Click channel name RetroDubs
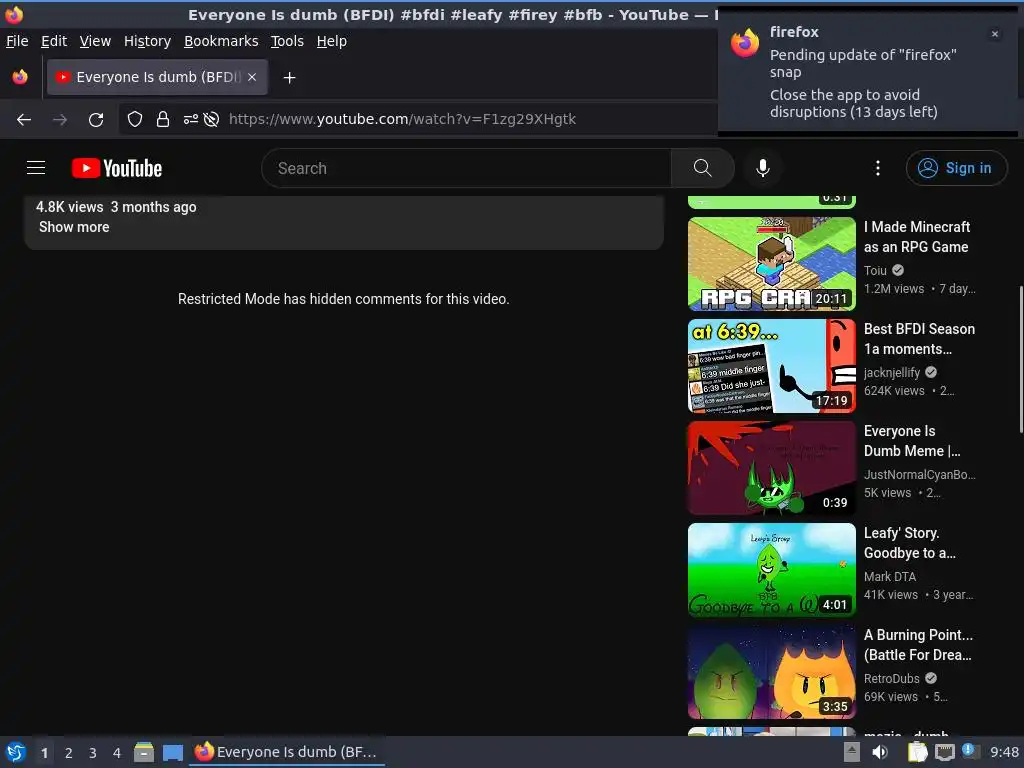 [891, 679]
